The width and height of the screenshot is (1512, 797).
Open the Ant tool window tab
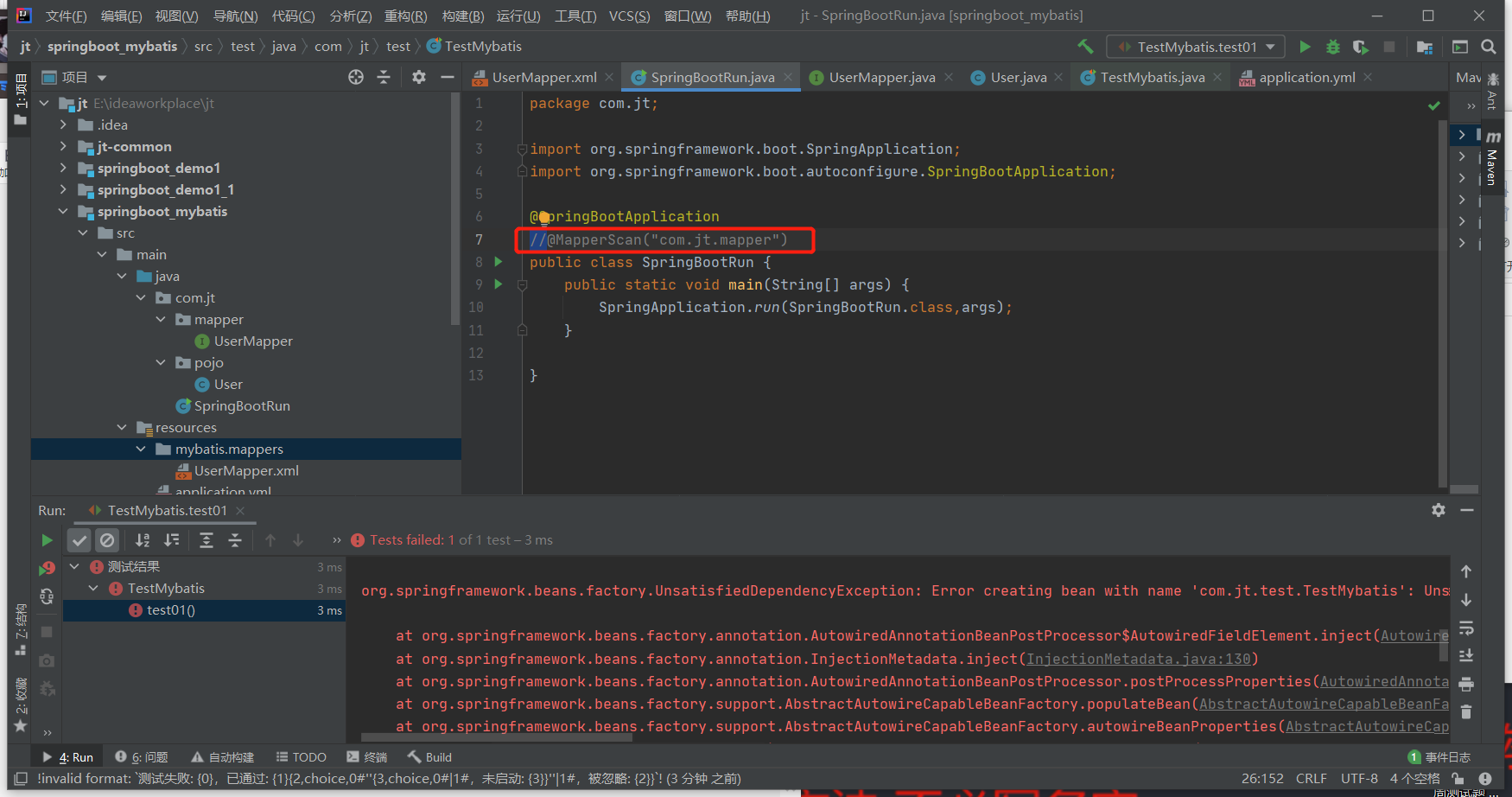click(x=1492, y=92)
